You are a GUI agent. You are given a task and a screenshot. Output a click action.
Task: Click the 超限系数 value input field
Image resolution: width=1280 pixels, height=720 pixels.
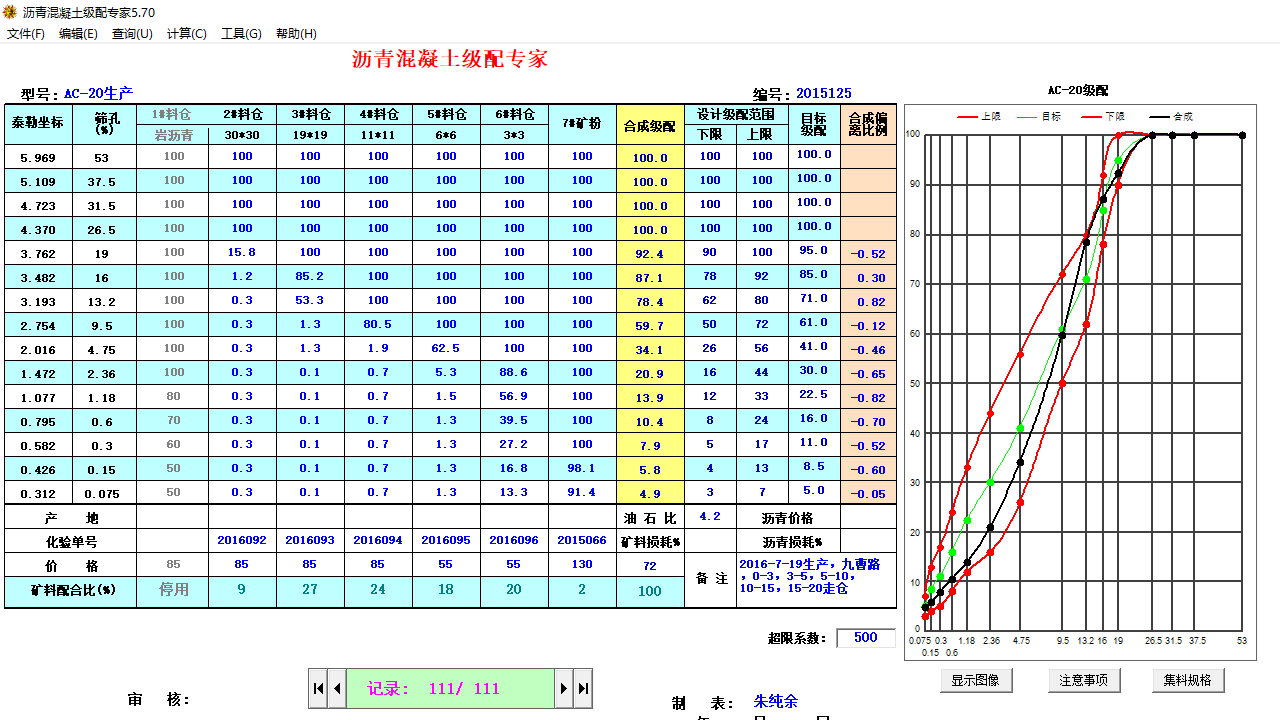pyautogui.click(x=866, y=637)
